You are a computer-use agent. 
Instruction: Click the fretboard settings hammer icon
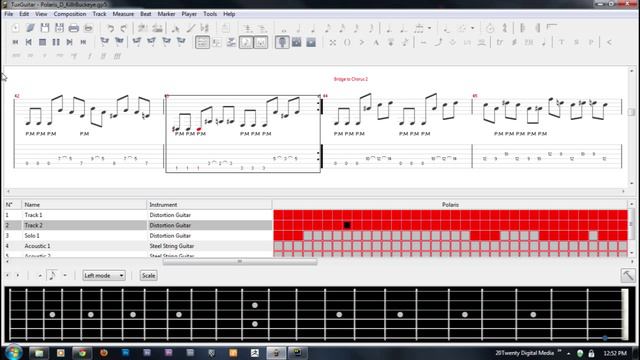click(628, 276)
